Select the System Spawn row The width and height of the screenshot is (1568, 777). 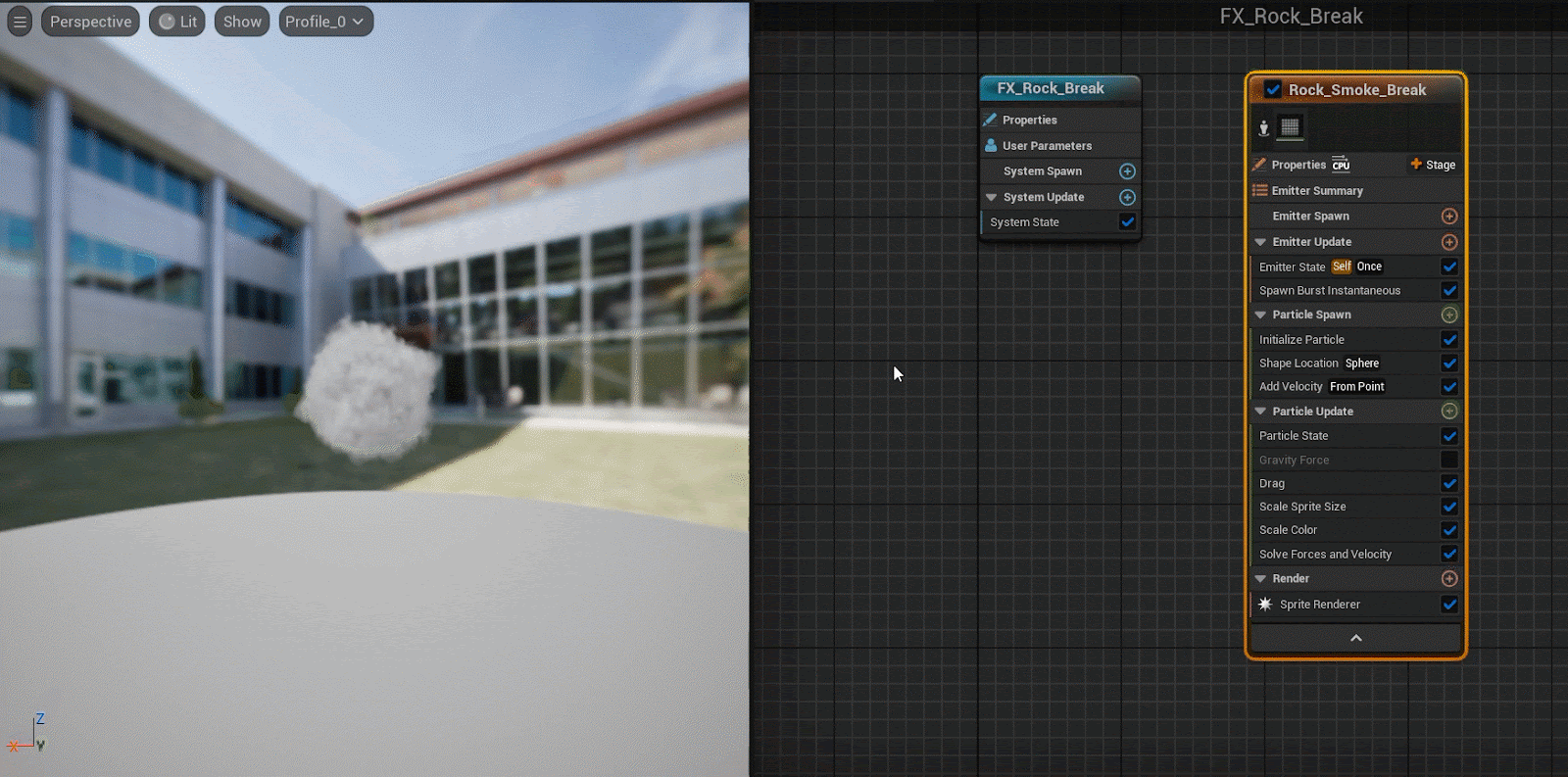(x=1060, y=171)
